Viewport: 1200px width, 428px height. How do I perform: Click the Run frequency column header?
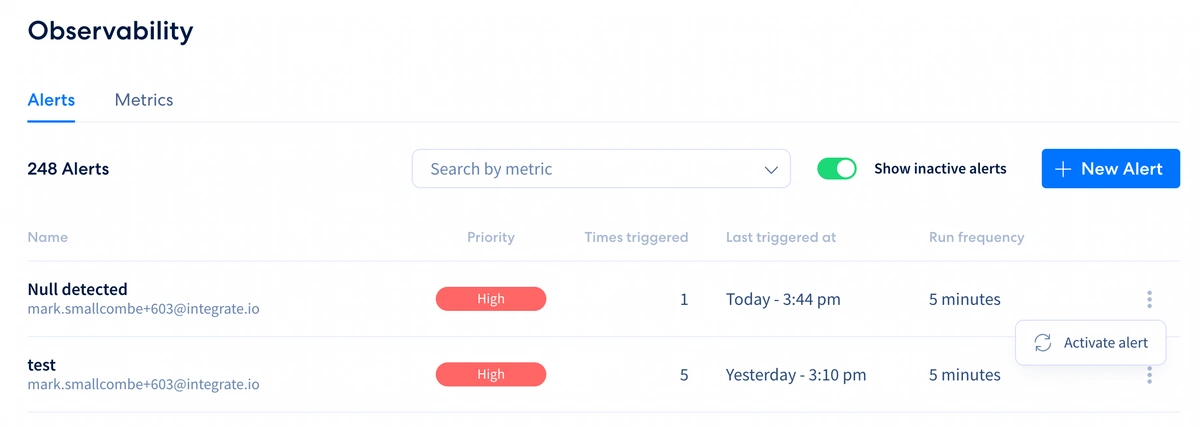(976, 238)
